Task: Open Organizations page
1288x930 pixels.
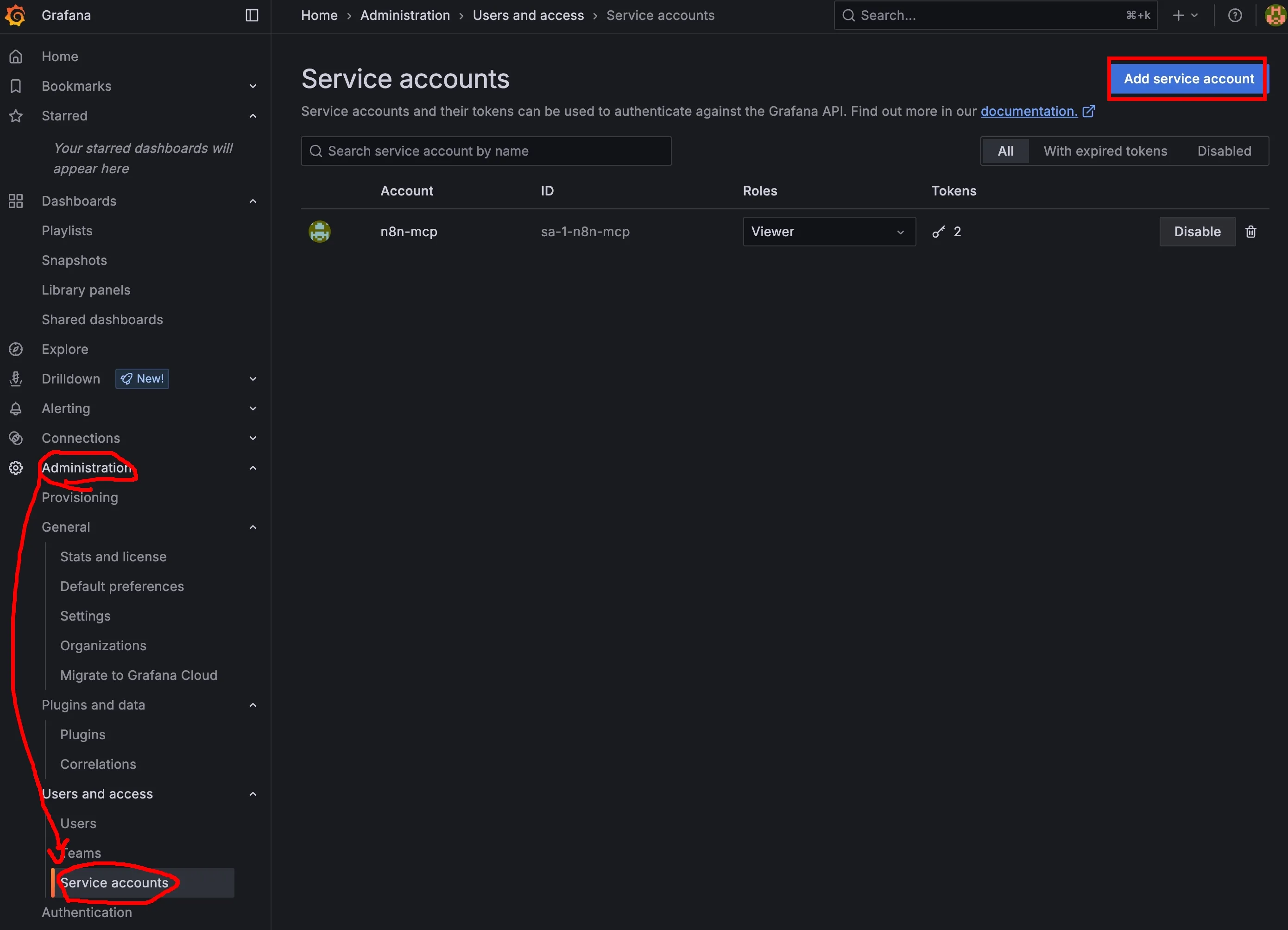Action: (x=103, y=646)
